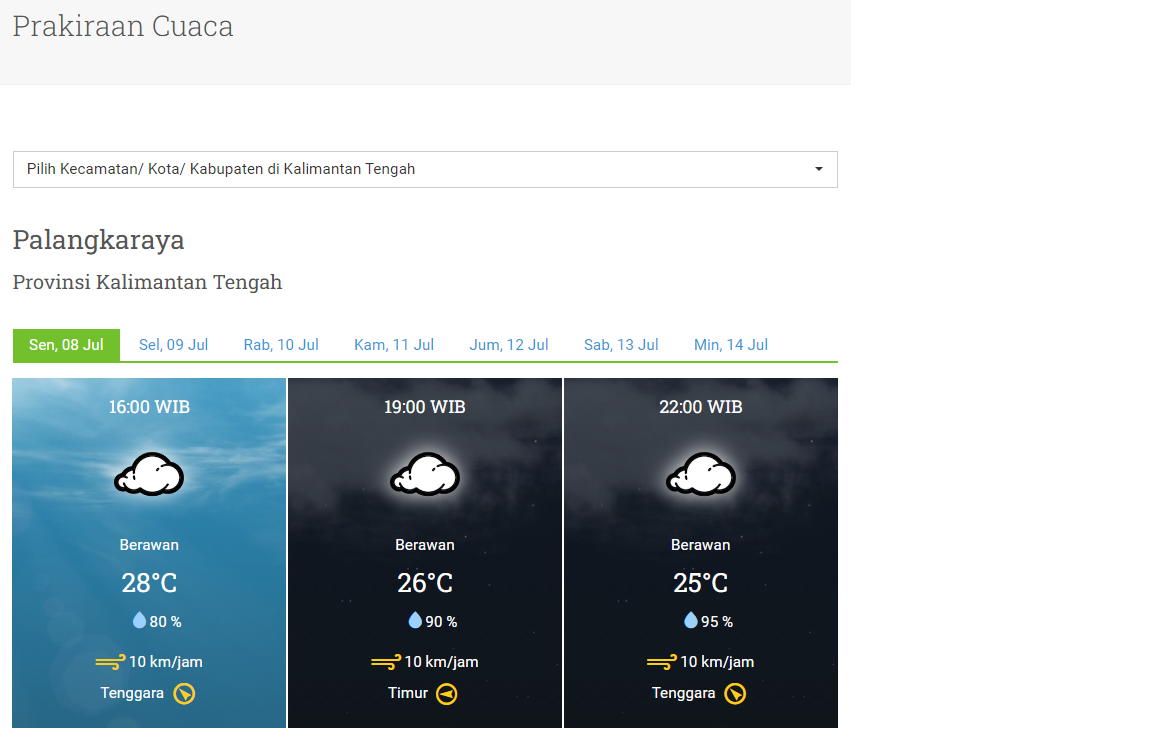This screenshot has width=1152, height=737.
Task: Click the humidity droplet icon beside 80 %
Action: (x=139, y=620)
